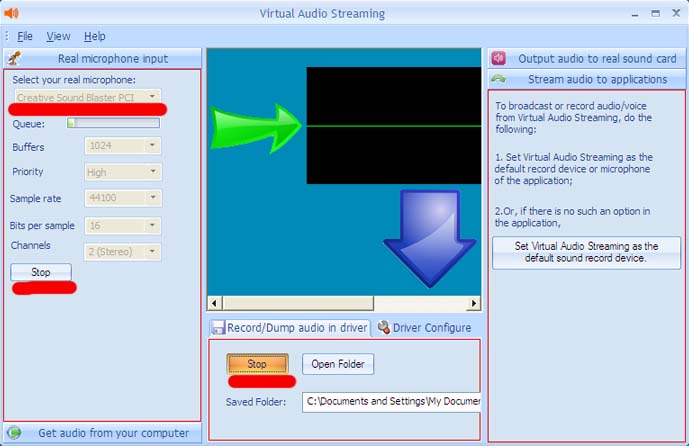Click the microphone icon in Real microphone input

click(15, 58)
